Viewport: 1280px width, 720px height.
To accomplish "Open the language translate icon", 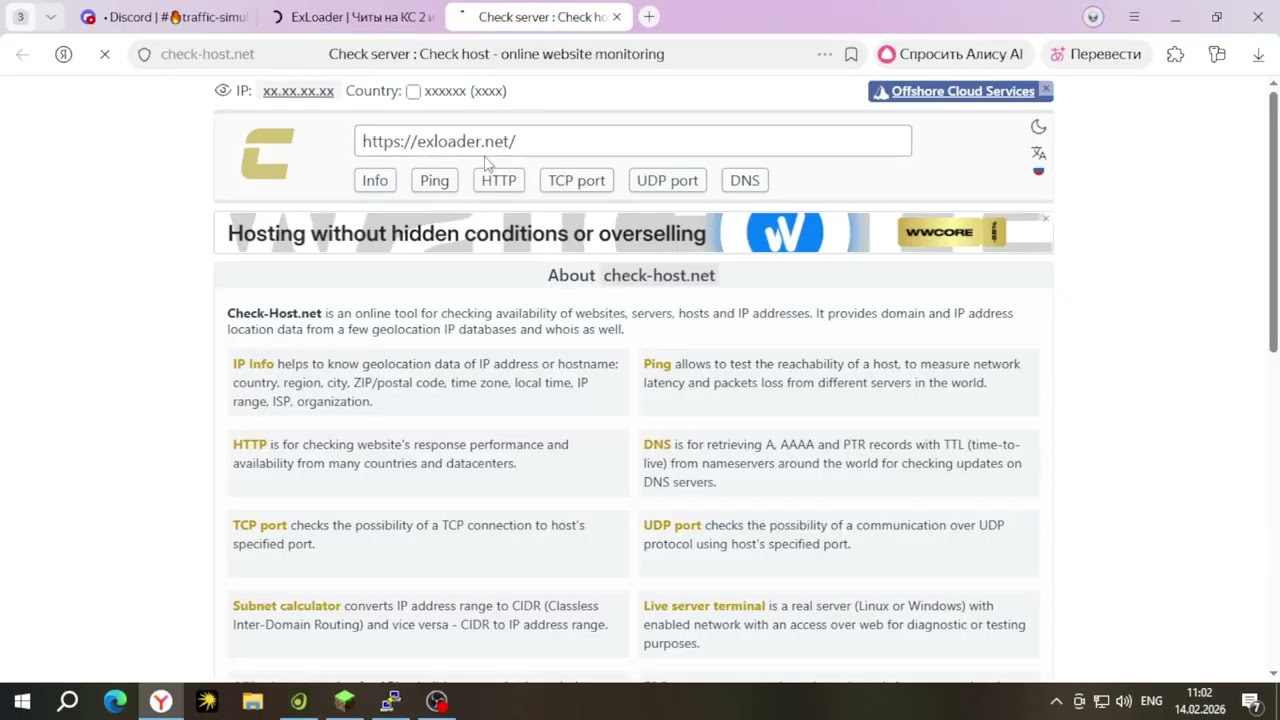I will click(x=1039, y=153).
